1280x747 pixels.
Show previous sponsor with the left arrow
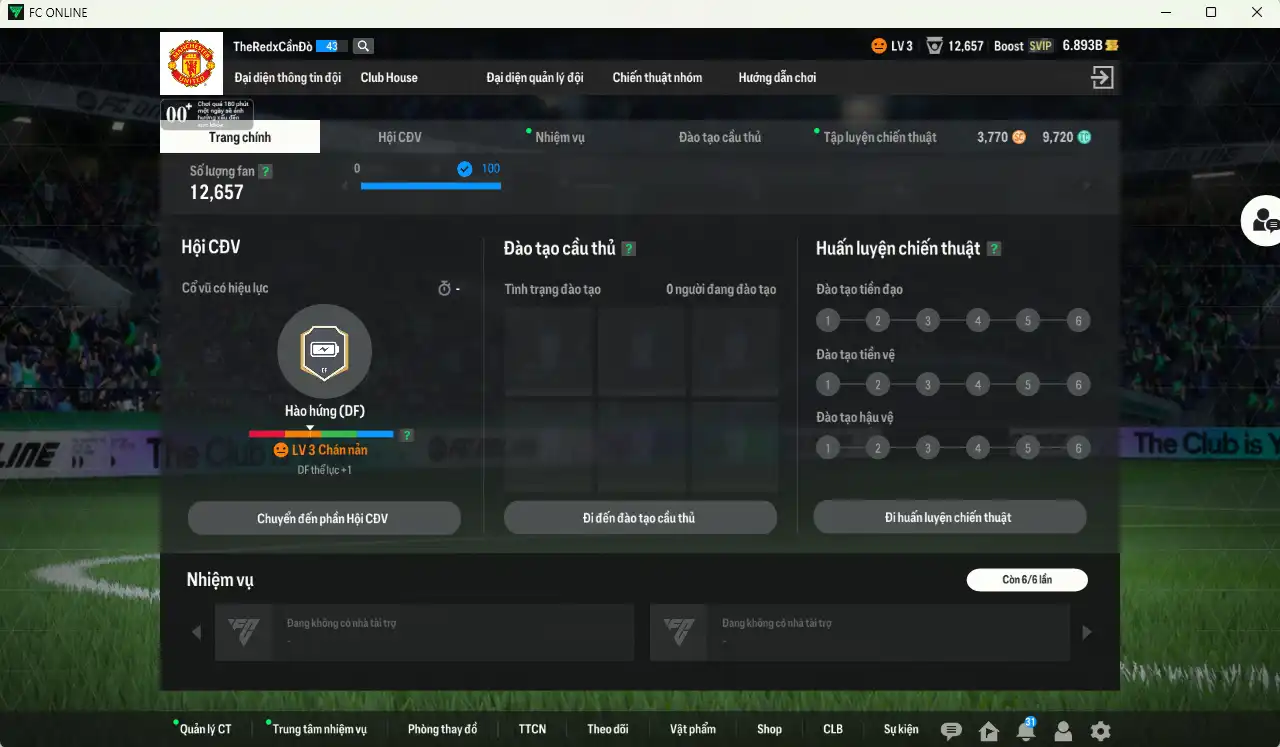196,632
